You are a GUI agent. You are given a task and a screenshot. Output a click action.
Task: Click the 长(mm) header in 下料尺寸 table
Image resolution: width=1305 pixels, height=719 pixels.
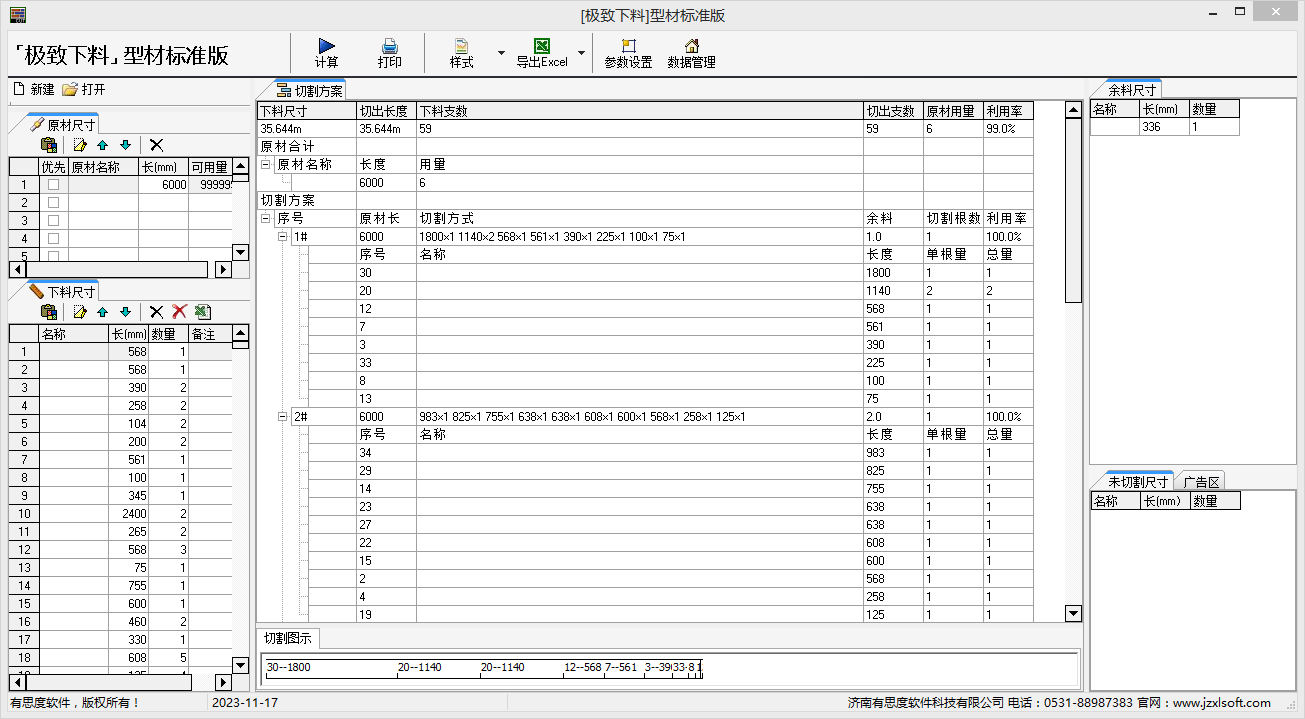(129, 334)
